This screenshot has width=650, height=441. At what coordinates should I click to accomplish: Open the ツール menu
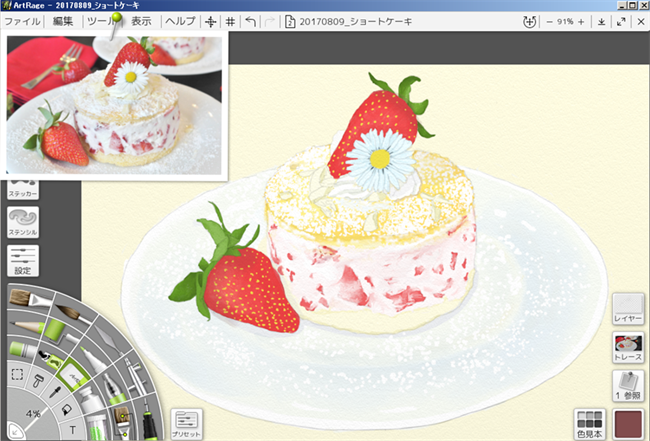tap(99, 21)
